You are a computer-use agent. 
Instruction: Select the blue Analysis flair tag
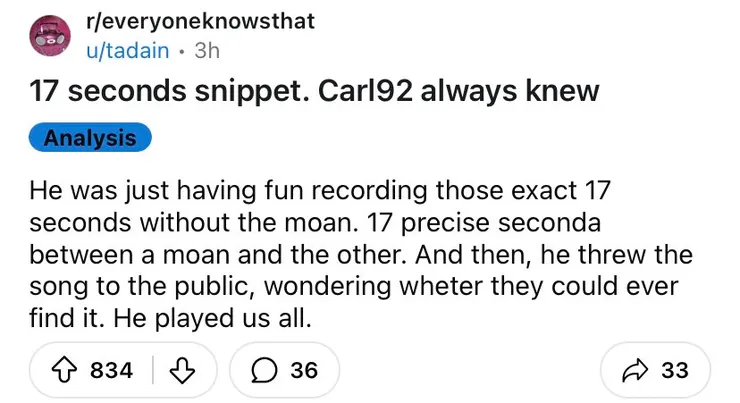click(x=89, y=138)
